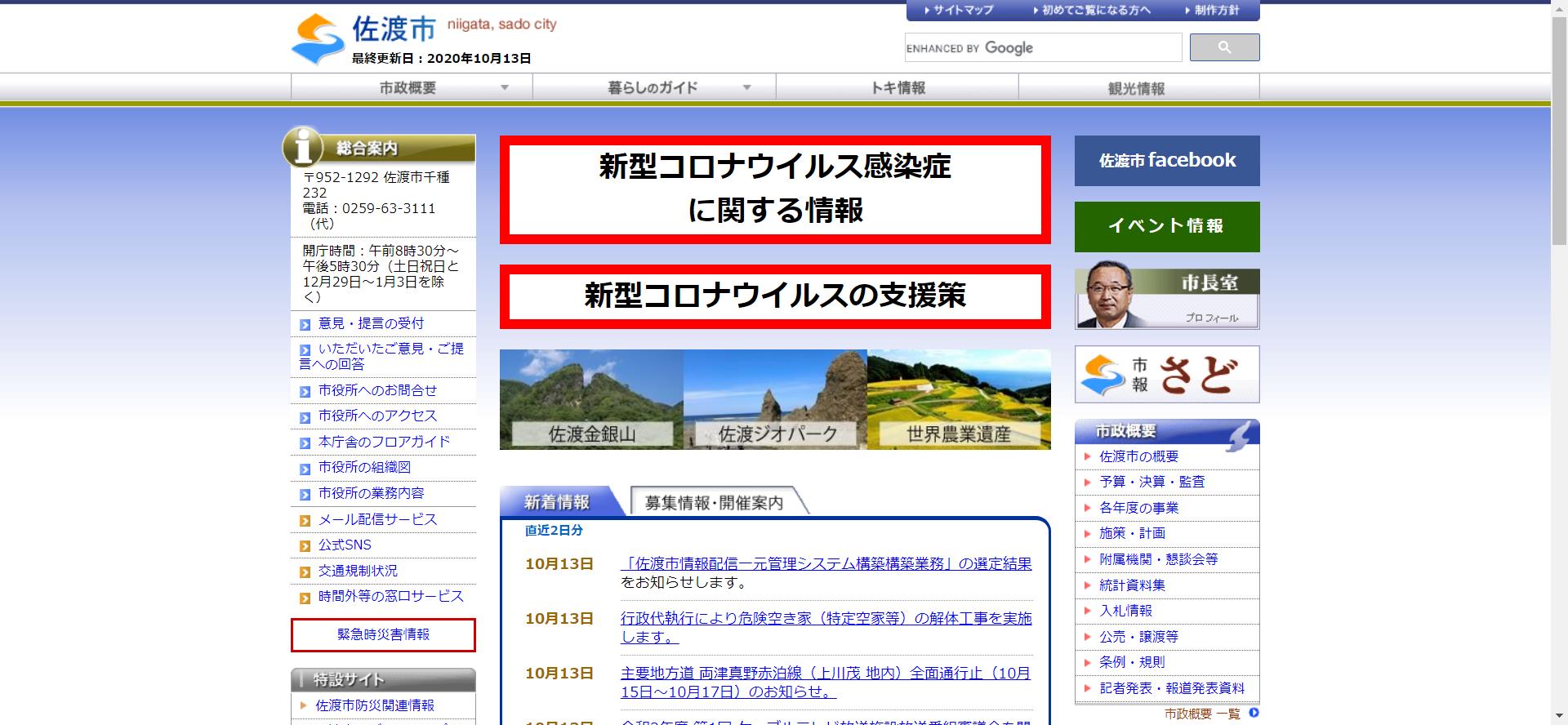The image size is (1568, 725).
Task: Open the 公売・譲渡等 link
Action: click(1139, 637)
